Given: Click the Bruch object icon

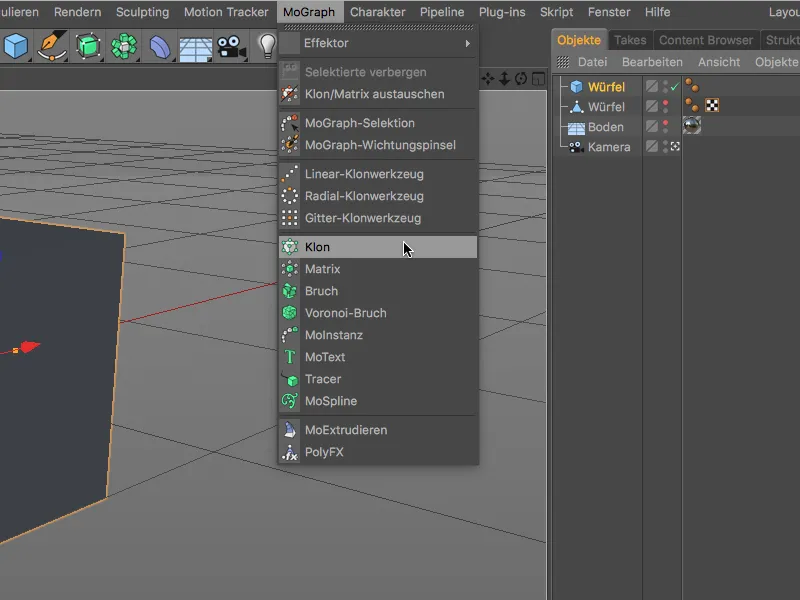Looking at the screenshot, I should click(289, 291).
